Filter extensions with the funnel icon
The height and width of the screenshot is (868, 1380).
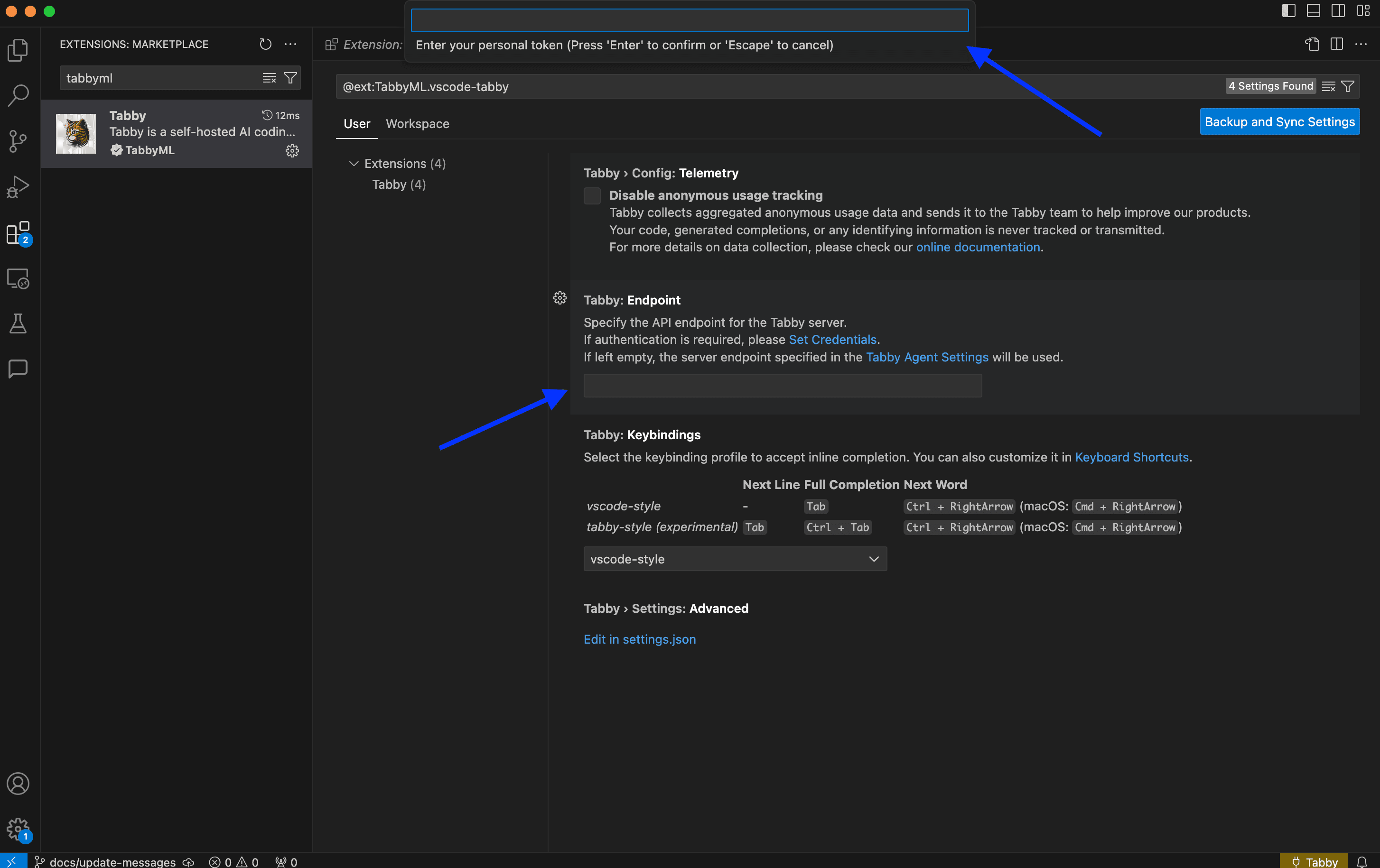[x=290, y=78]
